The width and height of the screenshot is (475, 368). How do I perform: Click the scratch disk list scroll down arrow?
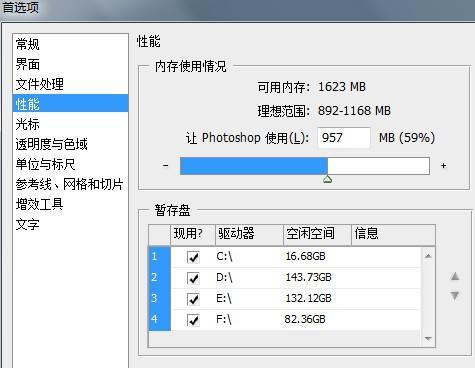coord(428,339)
